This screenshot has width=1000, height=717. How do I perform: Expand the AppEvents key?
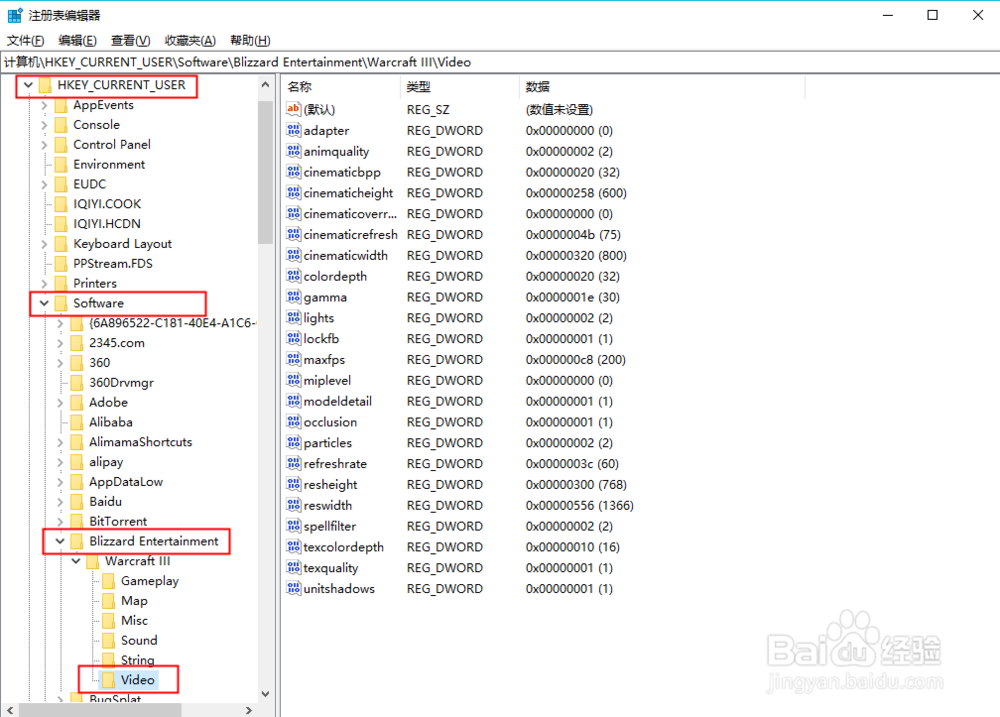coord(44,105)
